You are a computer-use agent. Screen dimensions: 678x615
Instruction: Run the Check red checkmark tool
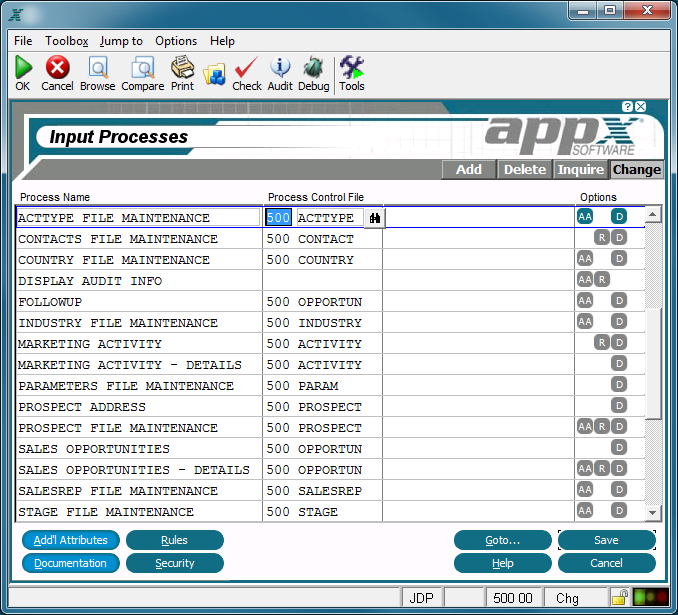tap(246, 67)
